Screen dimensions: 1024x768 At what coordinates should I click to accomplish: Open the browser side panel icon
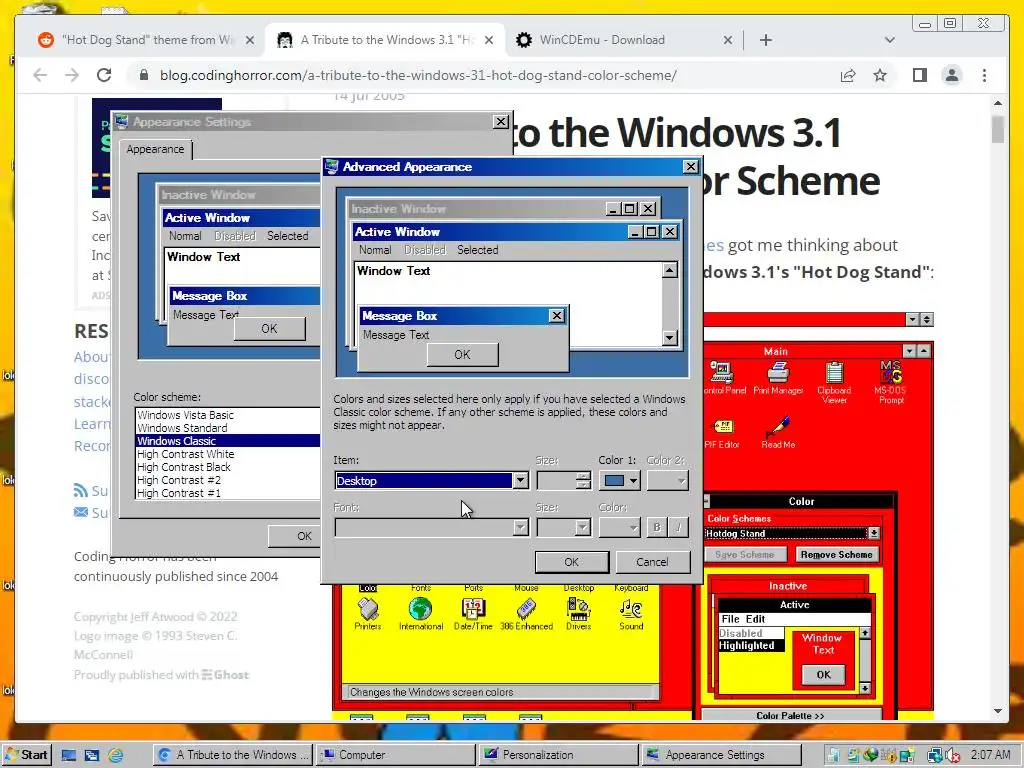coord(920,75)
